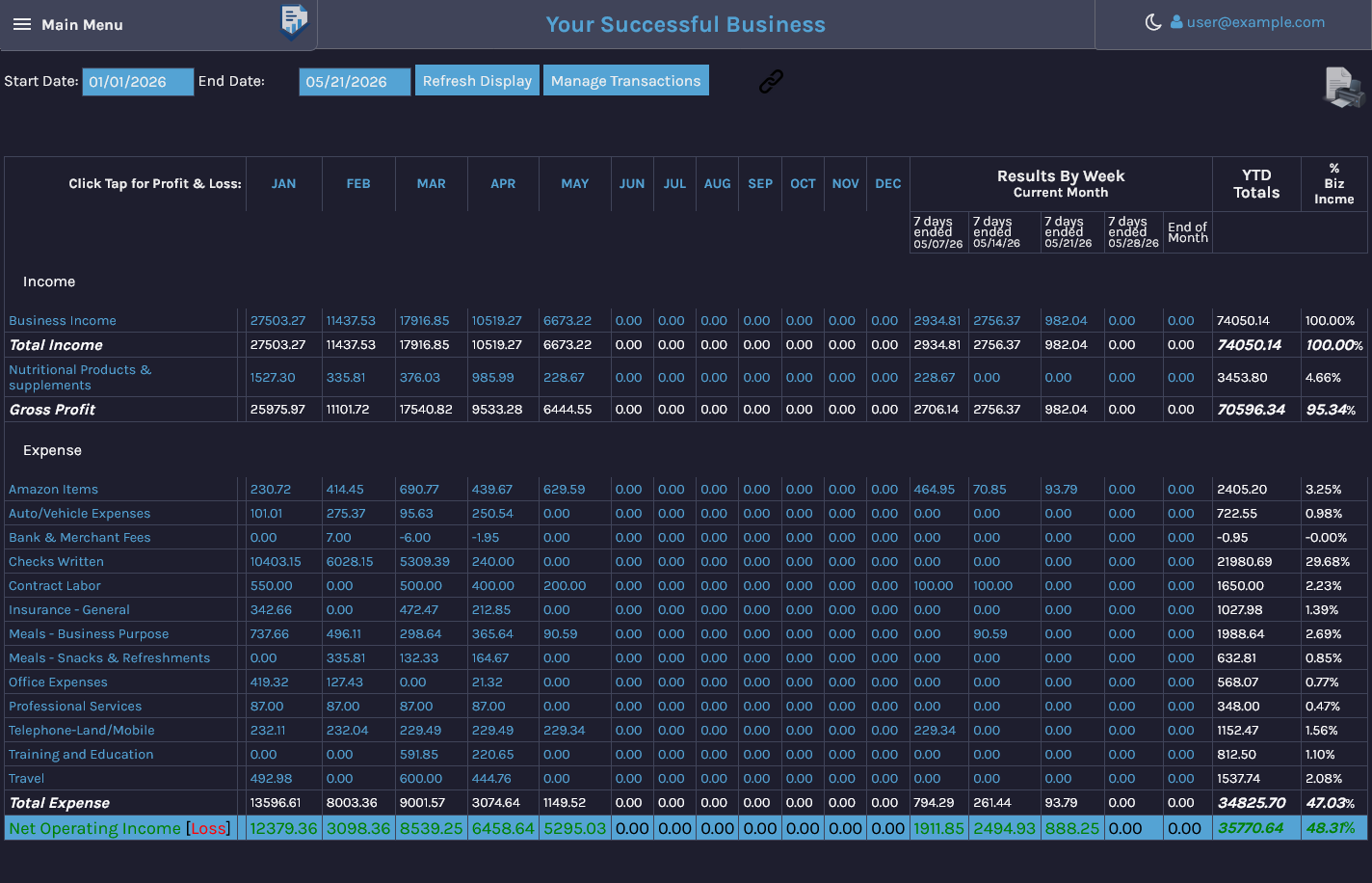The height and width of the screenshot is (883, 1372).
Task: Open APR profit & loss column
Action: coord(503,184)
